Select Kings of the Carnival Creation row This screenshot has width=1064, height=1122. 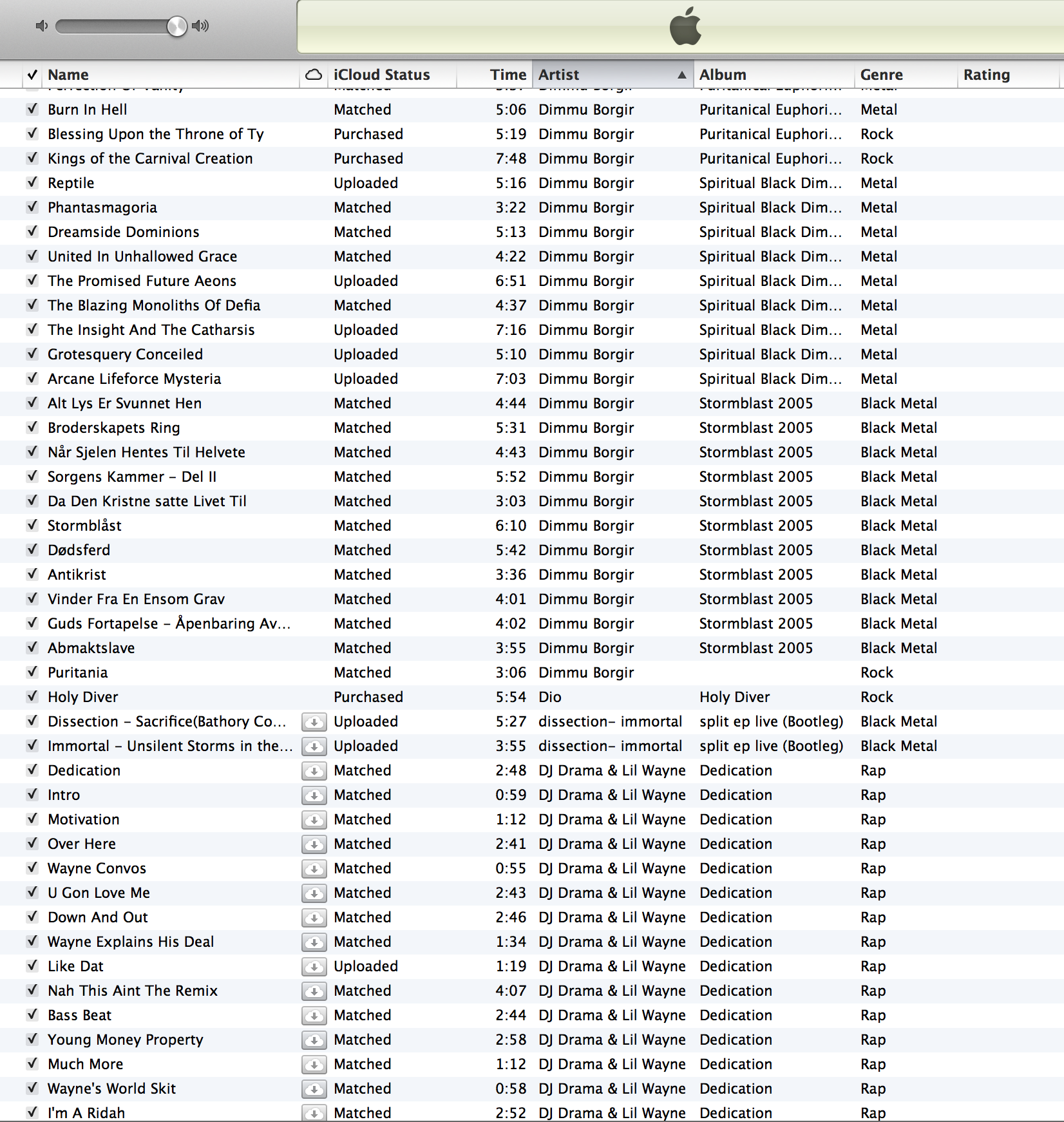pos(532,158)
